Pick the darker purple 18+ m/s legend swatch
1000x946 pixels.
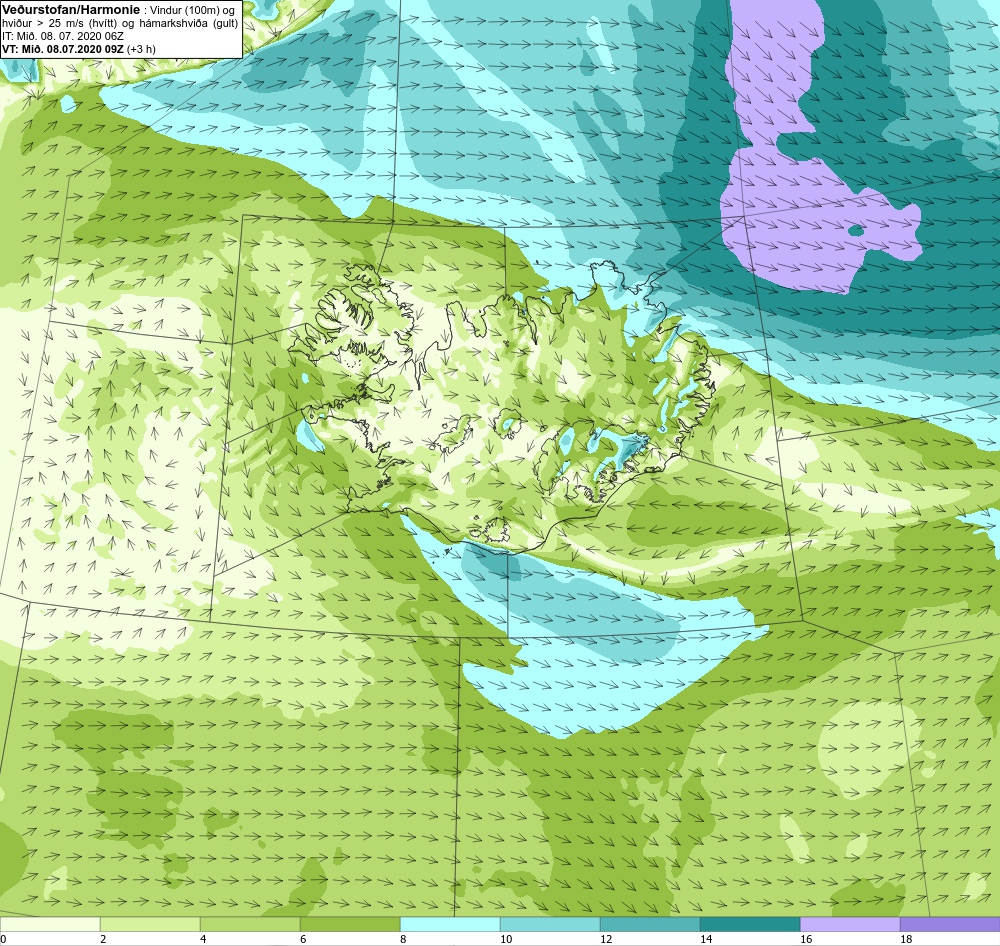click(950, 924)
